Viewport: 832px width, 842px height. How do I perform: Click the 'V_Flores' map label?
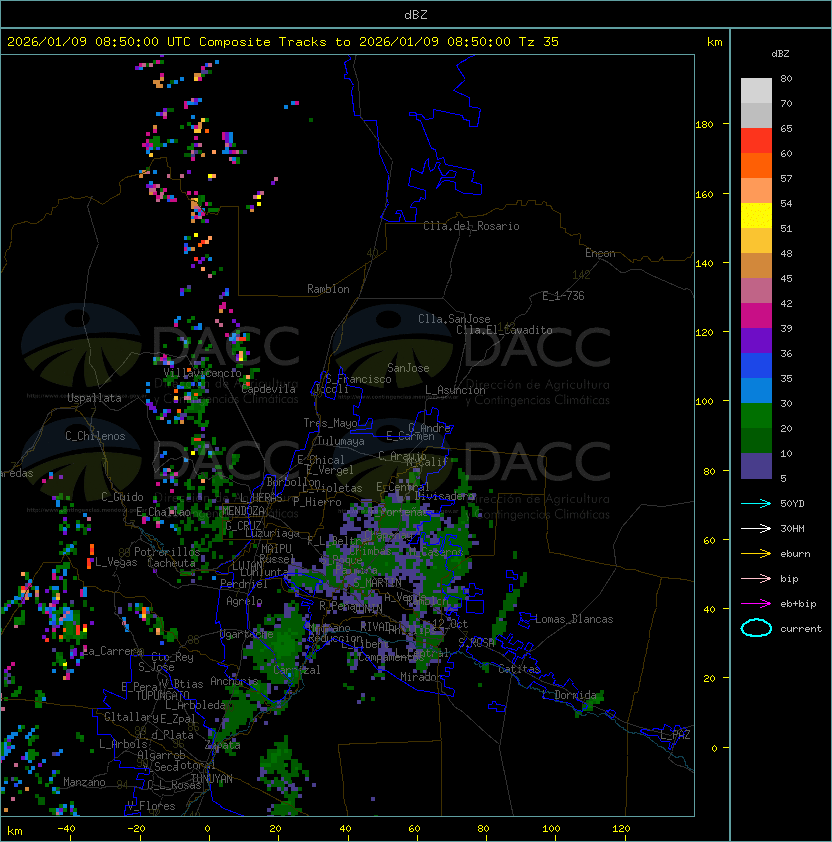pos(151,806)
